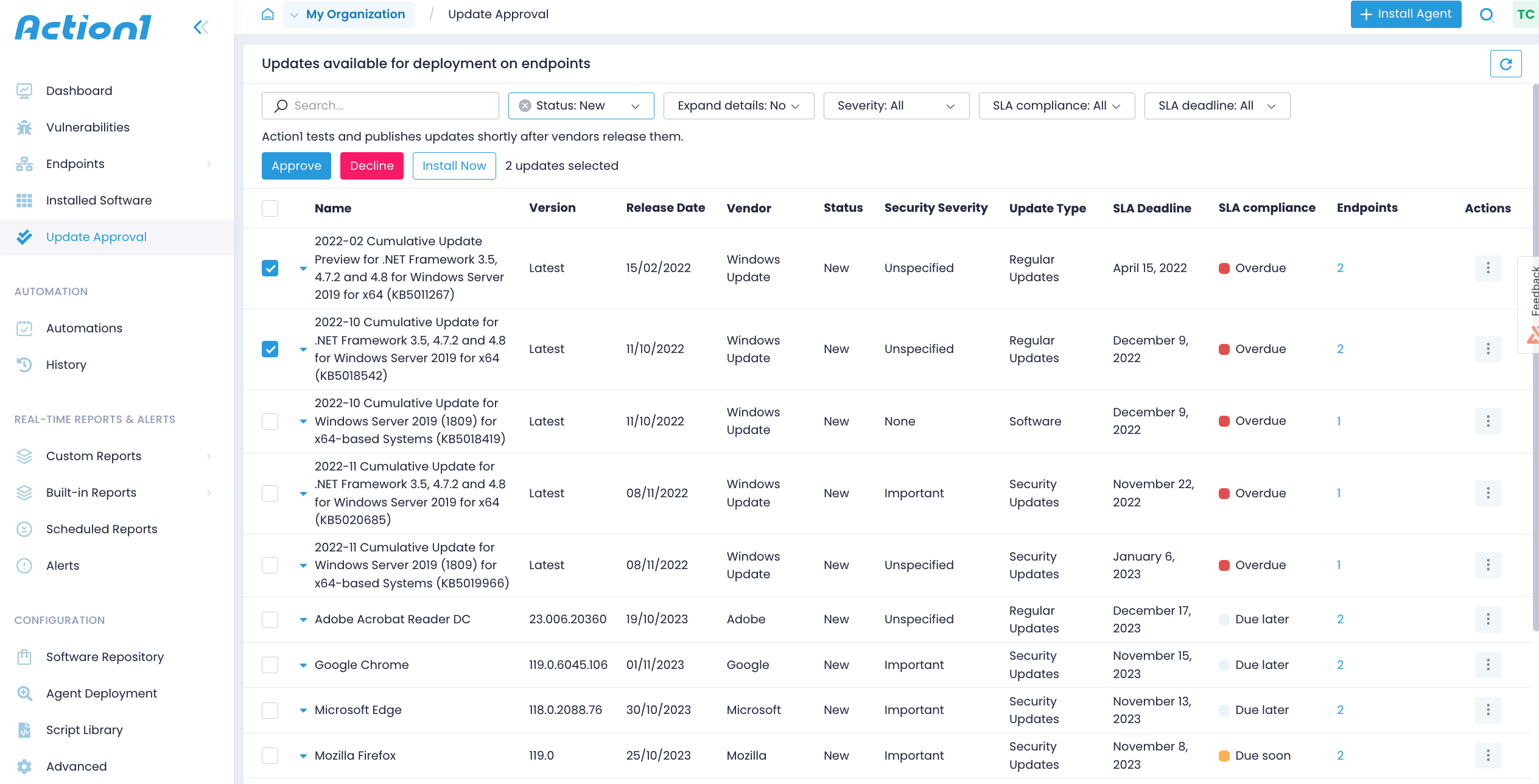Image resolution: width=1539 pixels, height=784 pixels.
Task: Open the SLA deadline: All dropdown
Action: coord(1216,106)
